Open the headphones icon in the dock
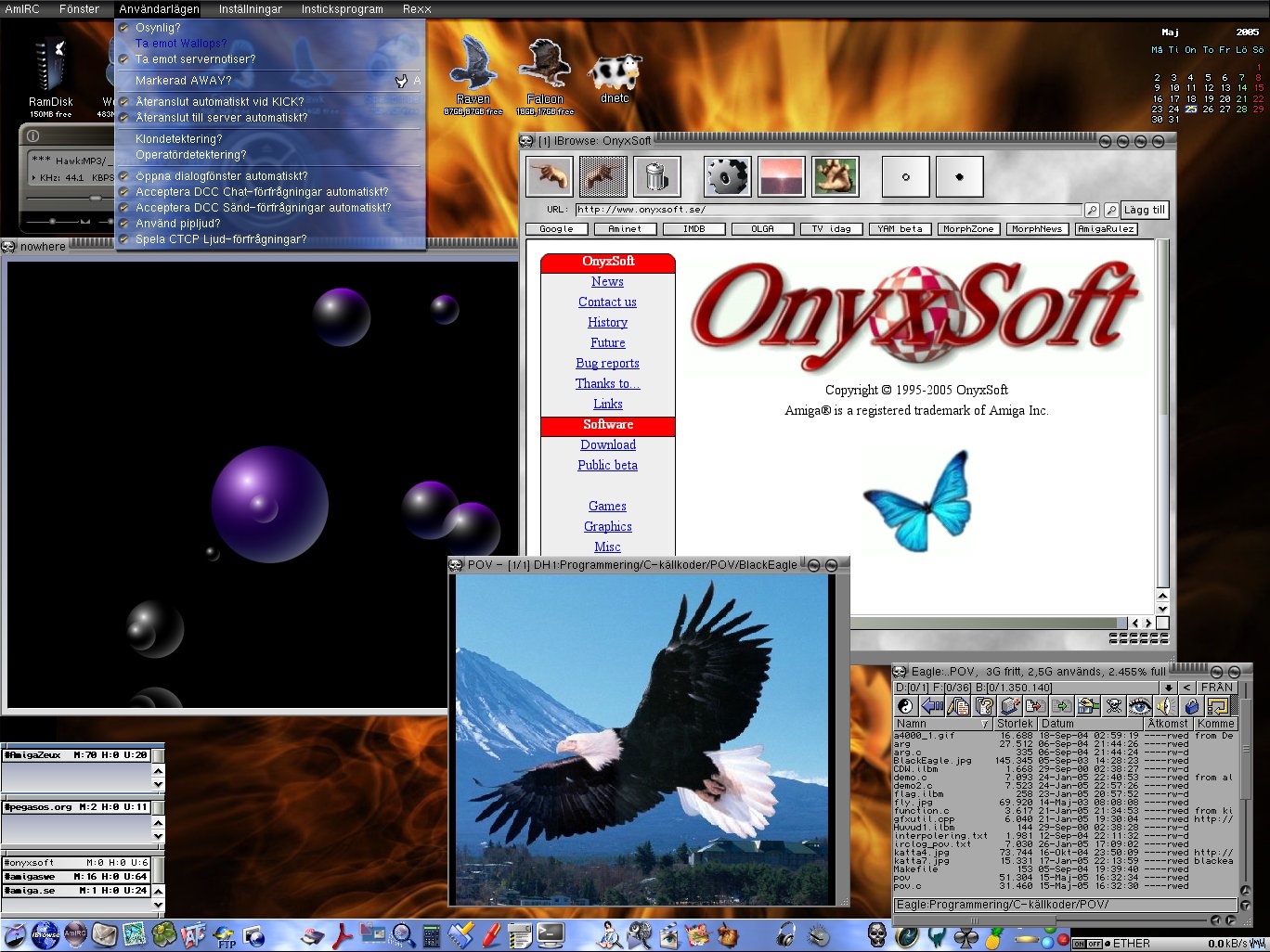1270x952 pixels. [x=786, y=934]
